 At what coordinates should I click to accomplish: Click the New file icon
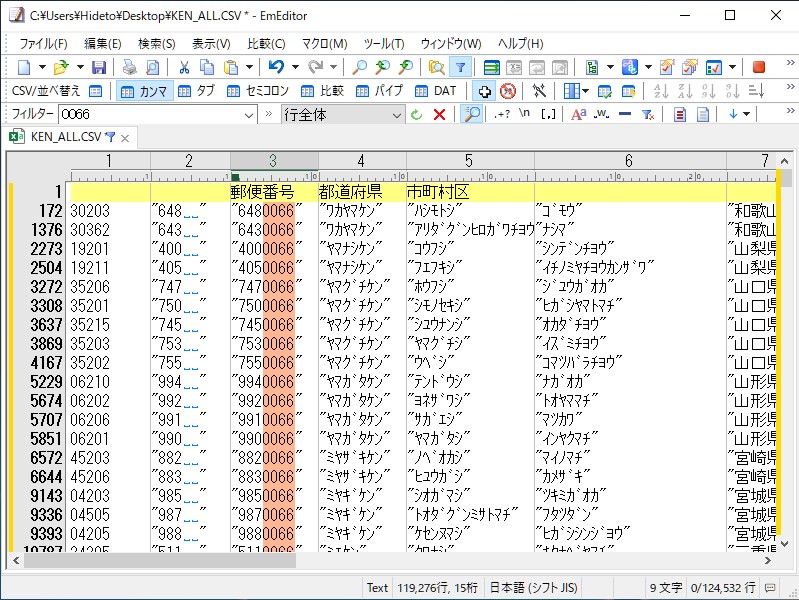(24, 67)
